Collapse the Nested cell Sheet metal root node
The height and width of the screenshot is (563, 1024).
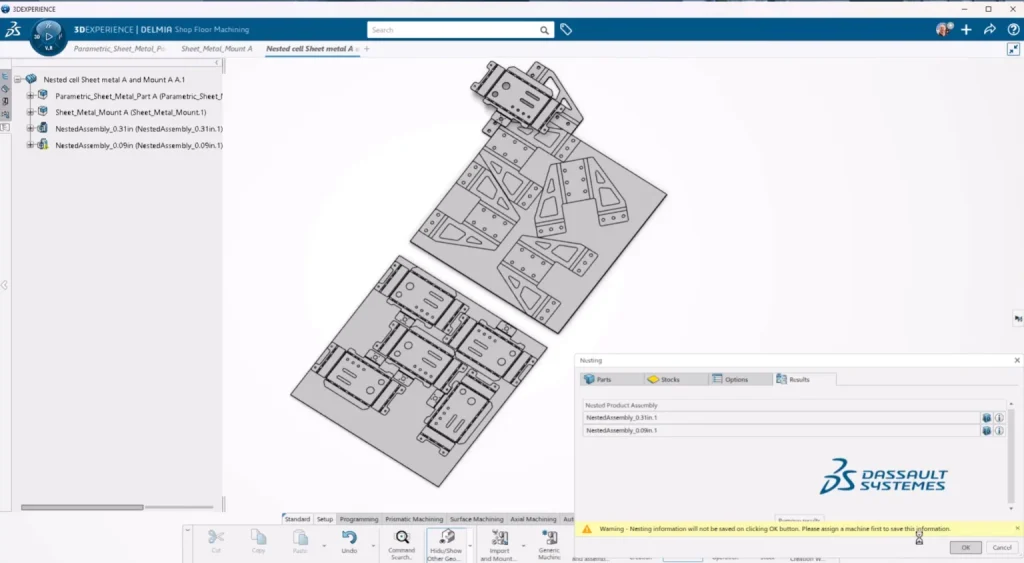click(18, 80)
